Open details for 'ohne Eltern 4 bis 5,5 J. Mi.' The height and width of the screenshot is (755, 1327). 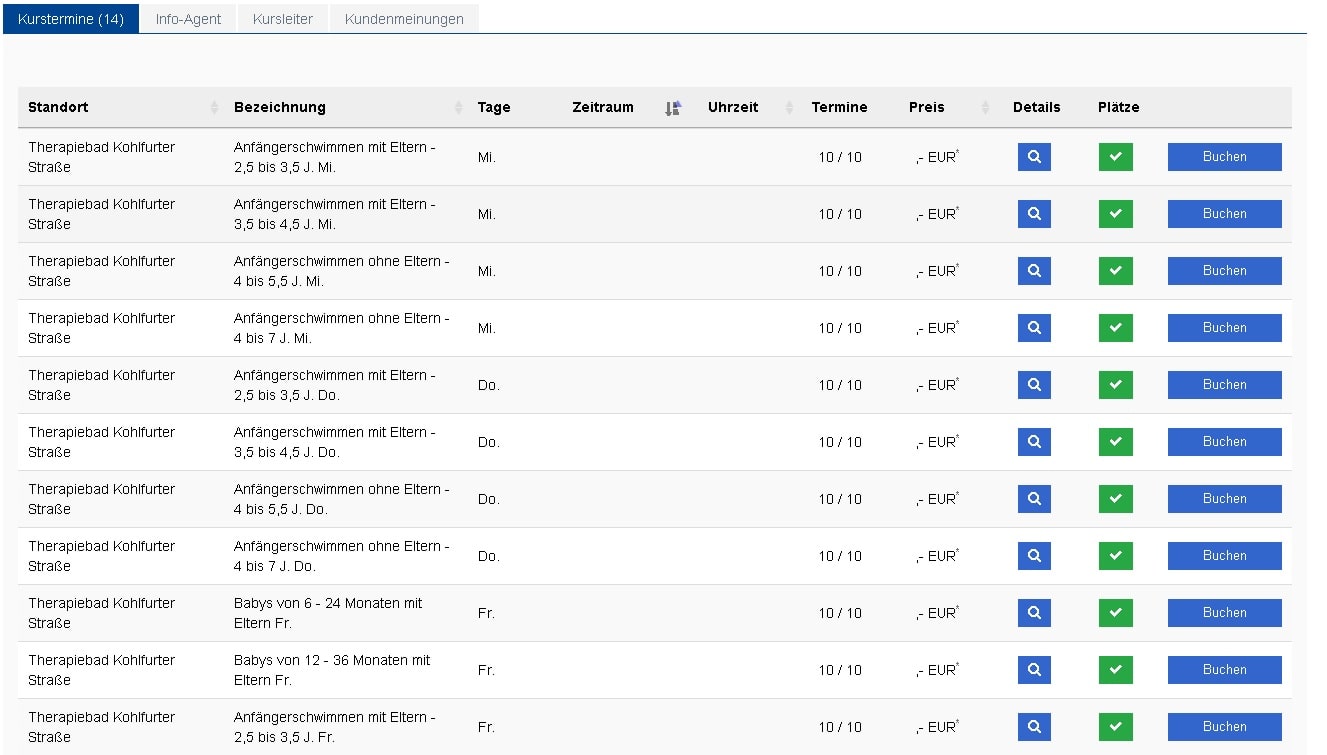pos(1034,271)
